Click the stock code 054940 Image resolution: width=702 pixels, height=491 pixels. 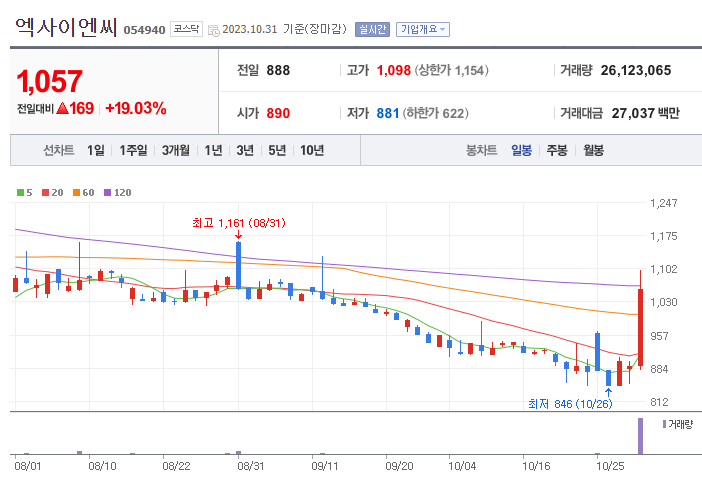coord(144,30)
